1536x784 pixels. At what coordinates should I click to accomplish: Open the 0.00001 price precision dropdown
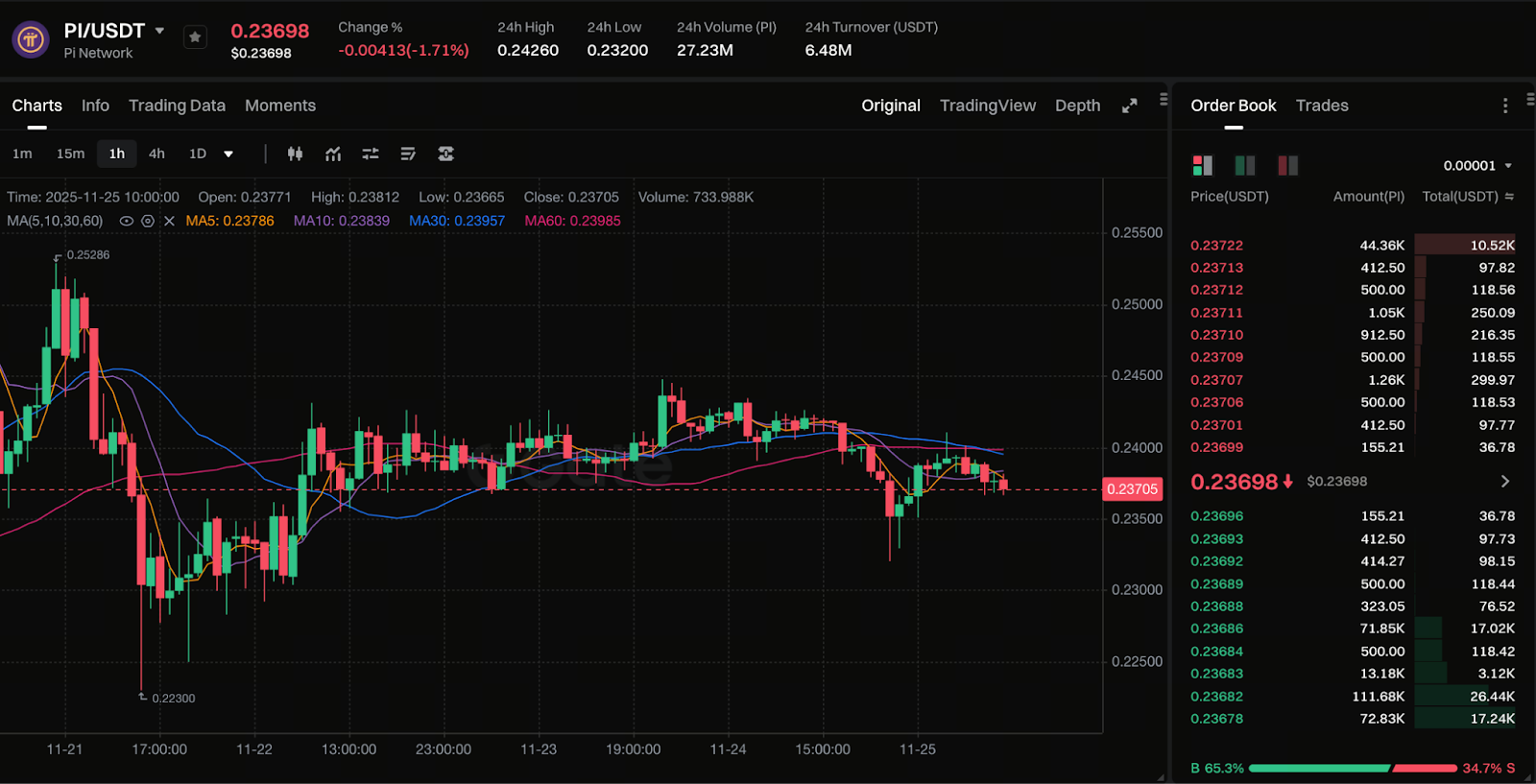click(x=1477, y=165)
